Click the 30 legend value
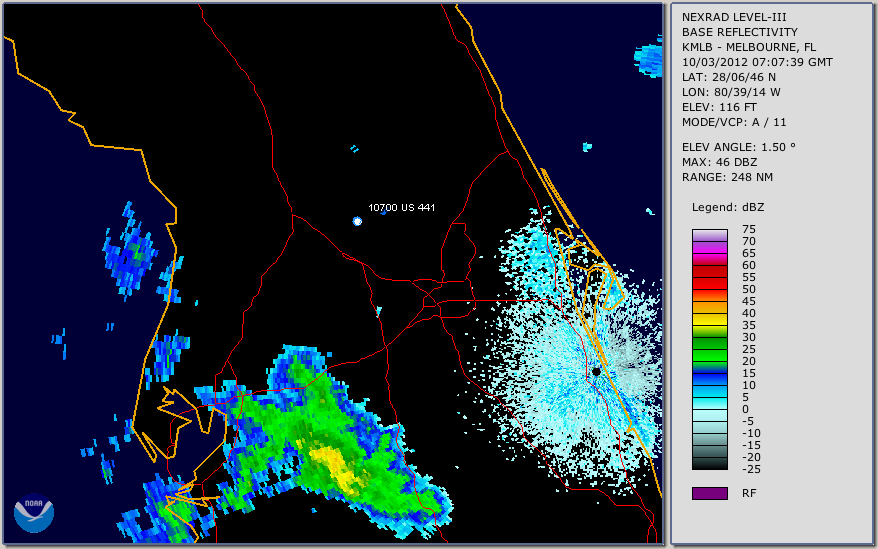The width and height of the screenshot is (878, 549). click(749, 337)
